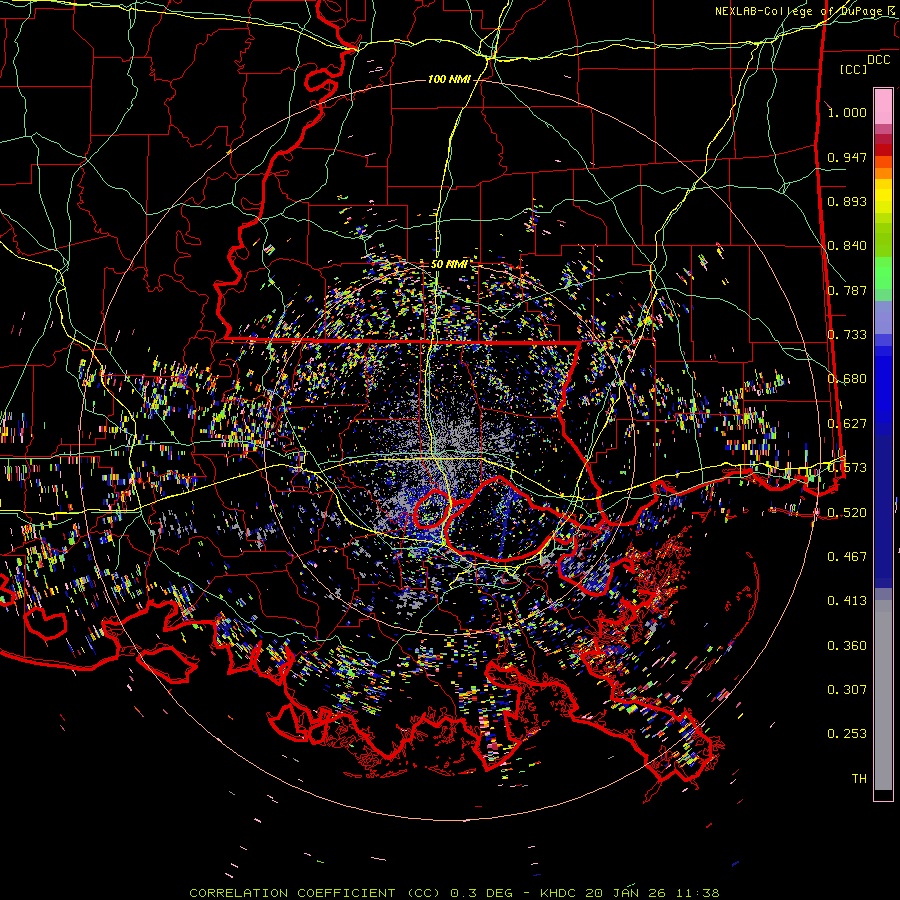Click the 0.413 scale value
This screenshot has height=900, width=900.
(847, 601)
